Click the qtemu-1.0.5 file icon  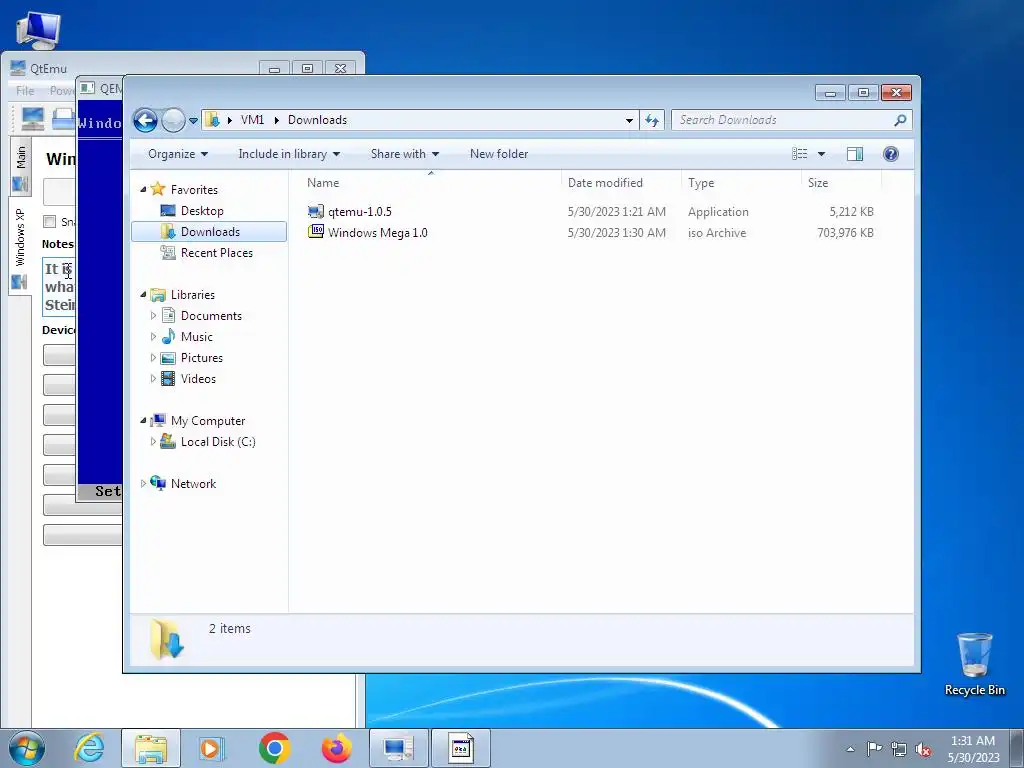tap(315, 212)
